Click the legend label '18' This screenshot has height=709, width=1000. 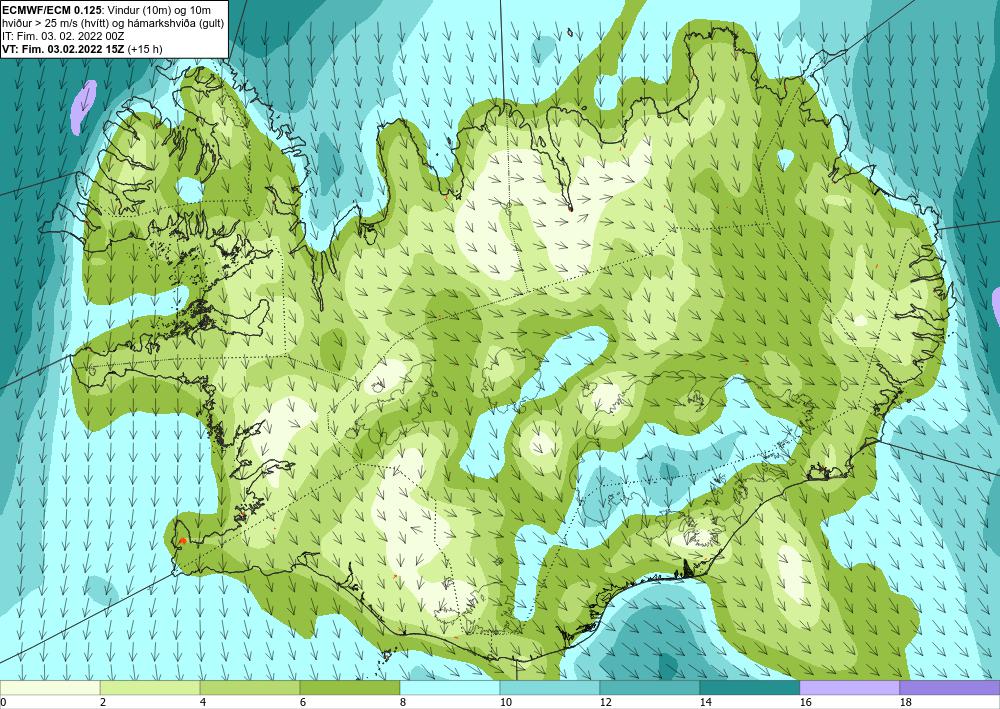tap(905, 703)
